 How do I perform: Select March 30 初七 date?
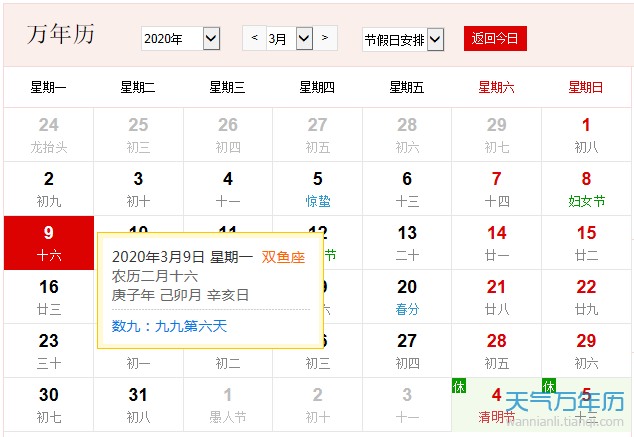[x=49, y=405]
